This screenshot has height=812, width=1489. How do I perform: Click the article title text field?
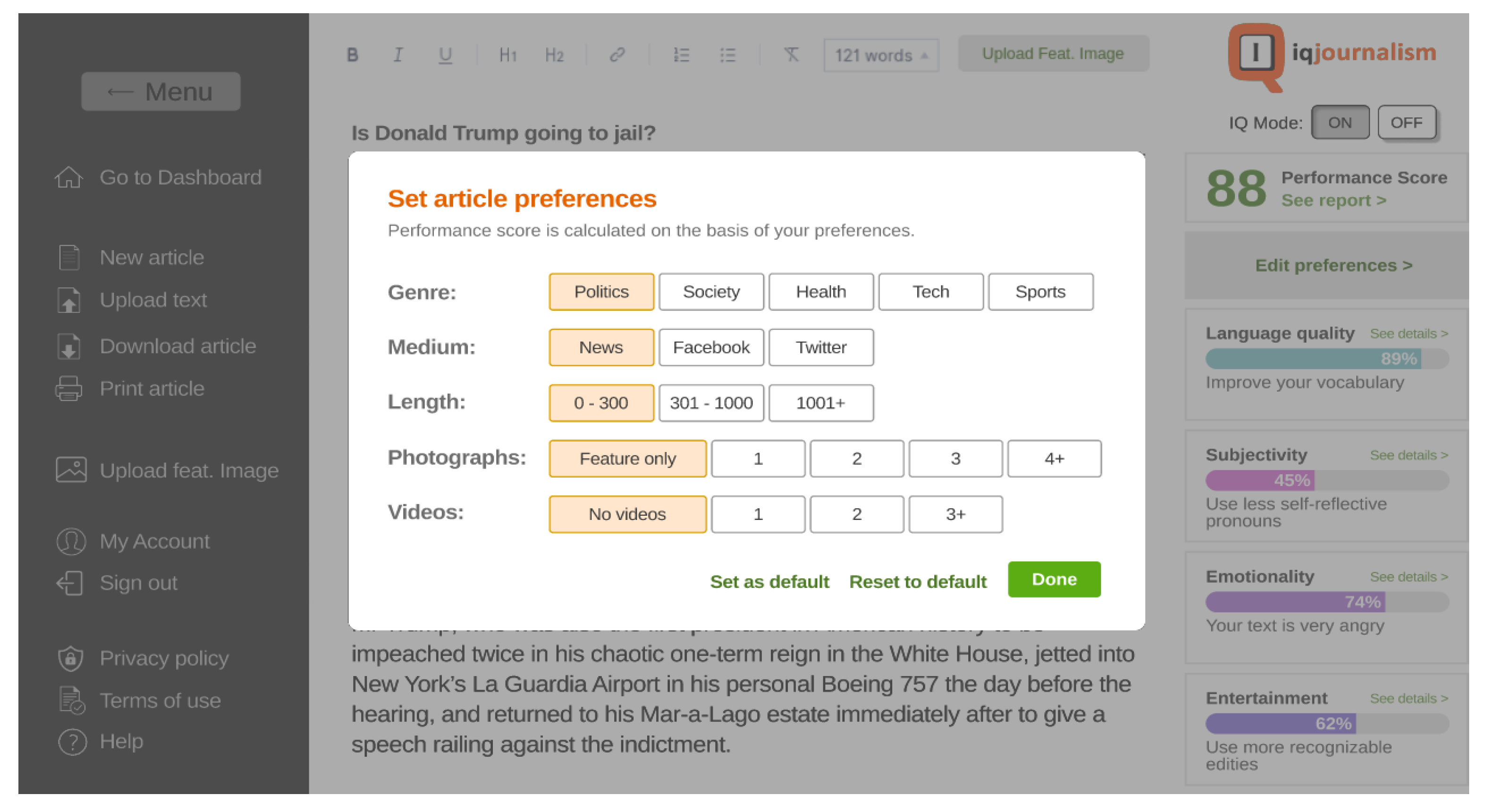coord(503,133)
